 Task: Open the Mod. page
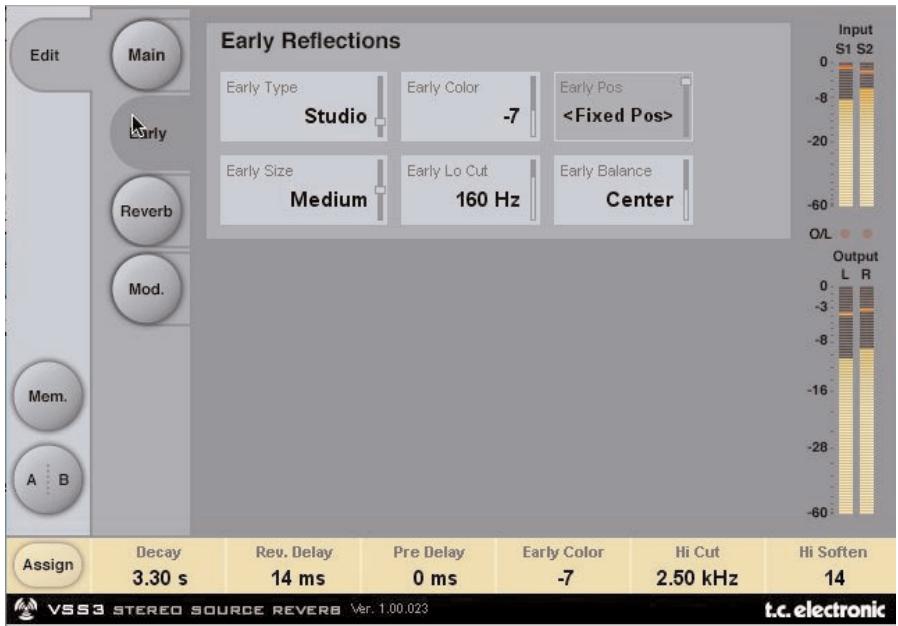coord(146,288)
